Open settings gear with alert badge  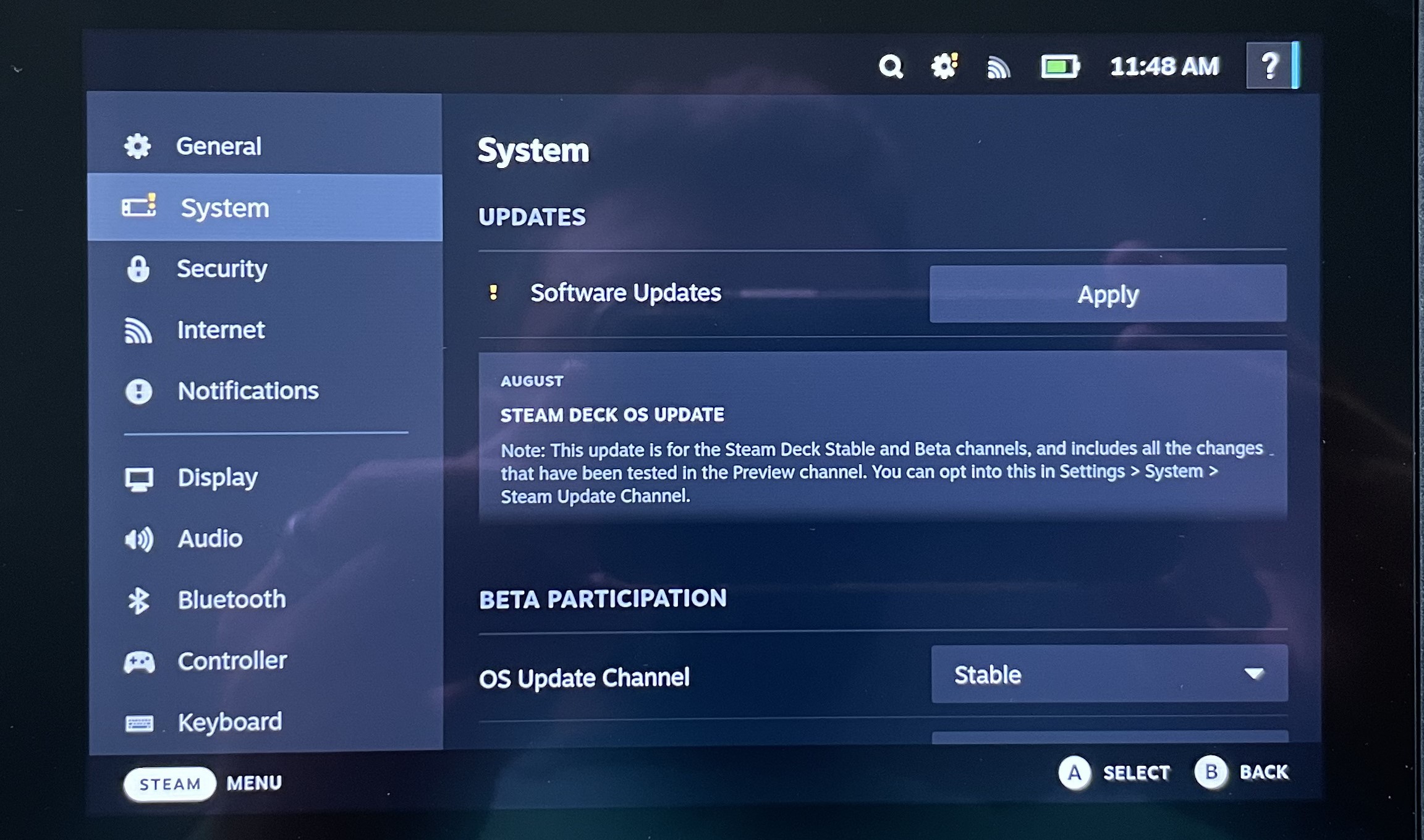point(944,66)
